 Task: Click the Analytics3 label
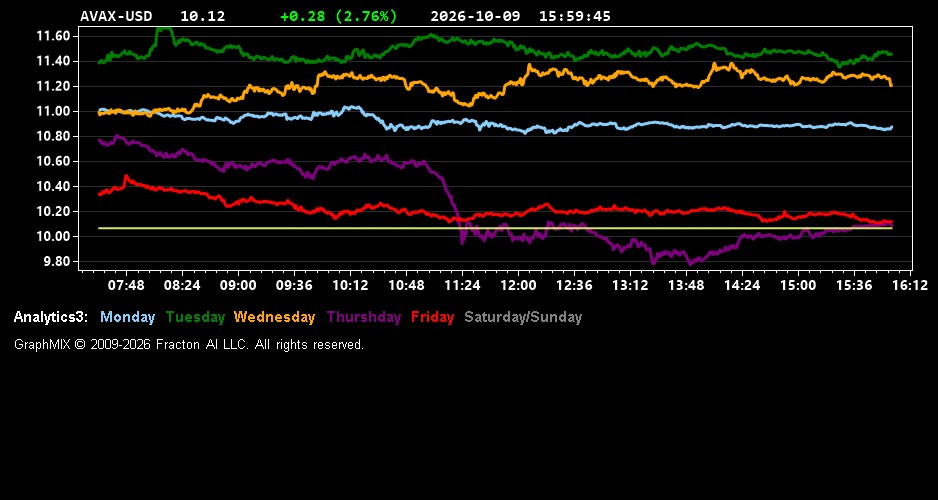[x=51, y=318]
